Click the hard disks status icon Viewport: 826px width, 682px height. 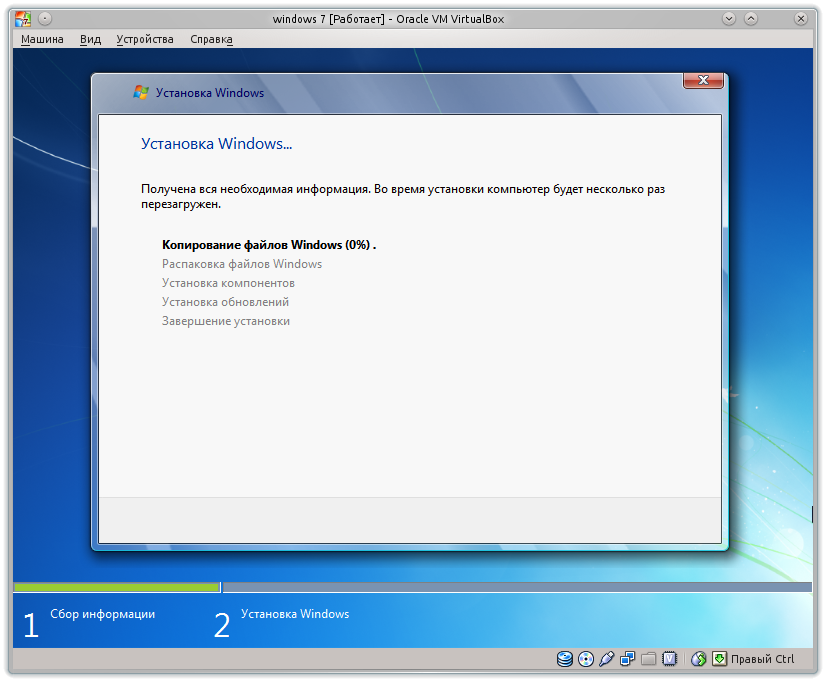point(564,659)
